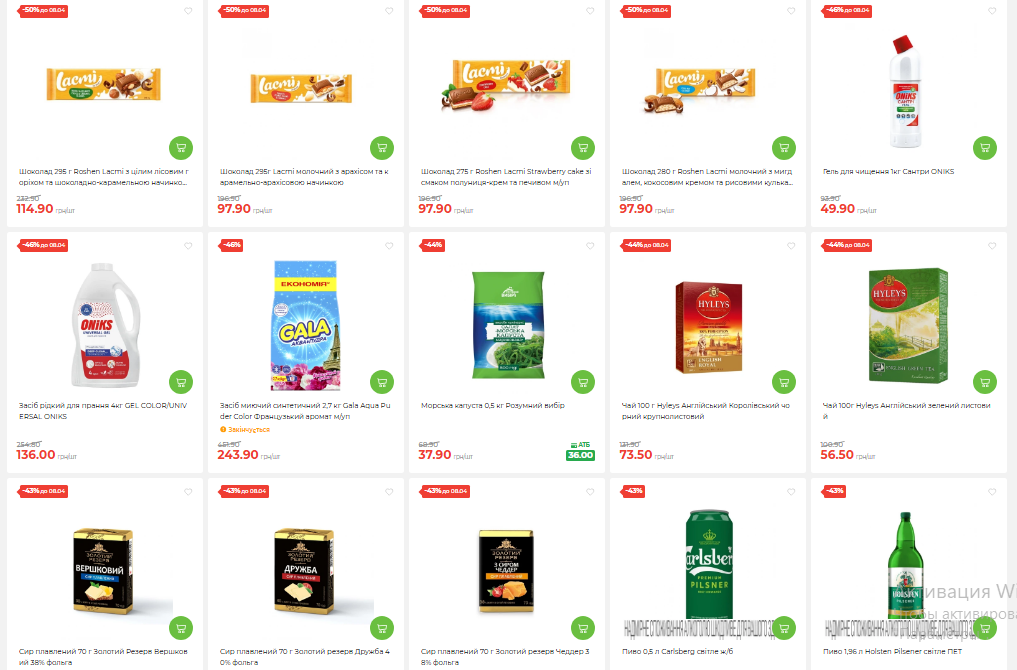The width and height of the screenshot is (1017, 670).
Task: Add Carlsberg beer can to cart
Action: 784,628
